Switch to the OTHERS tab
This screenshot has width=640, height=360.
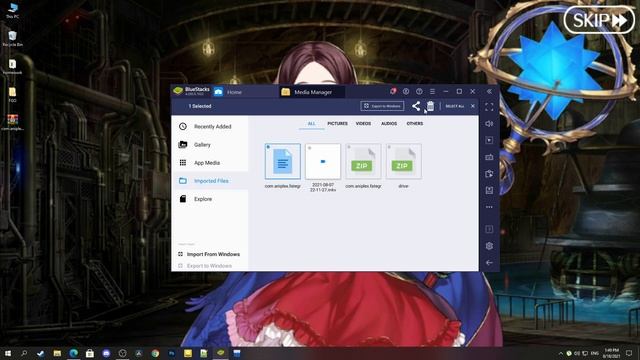pyautogui.click(x=415, y=123)
